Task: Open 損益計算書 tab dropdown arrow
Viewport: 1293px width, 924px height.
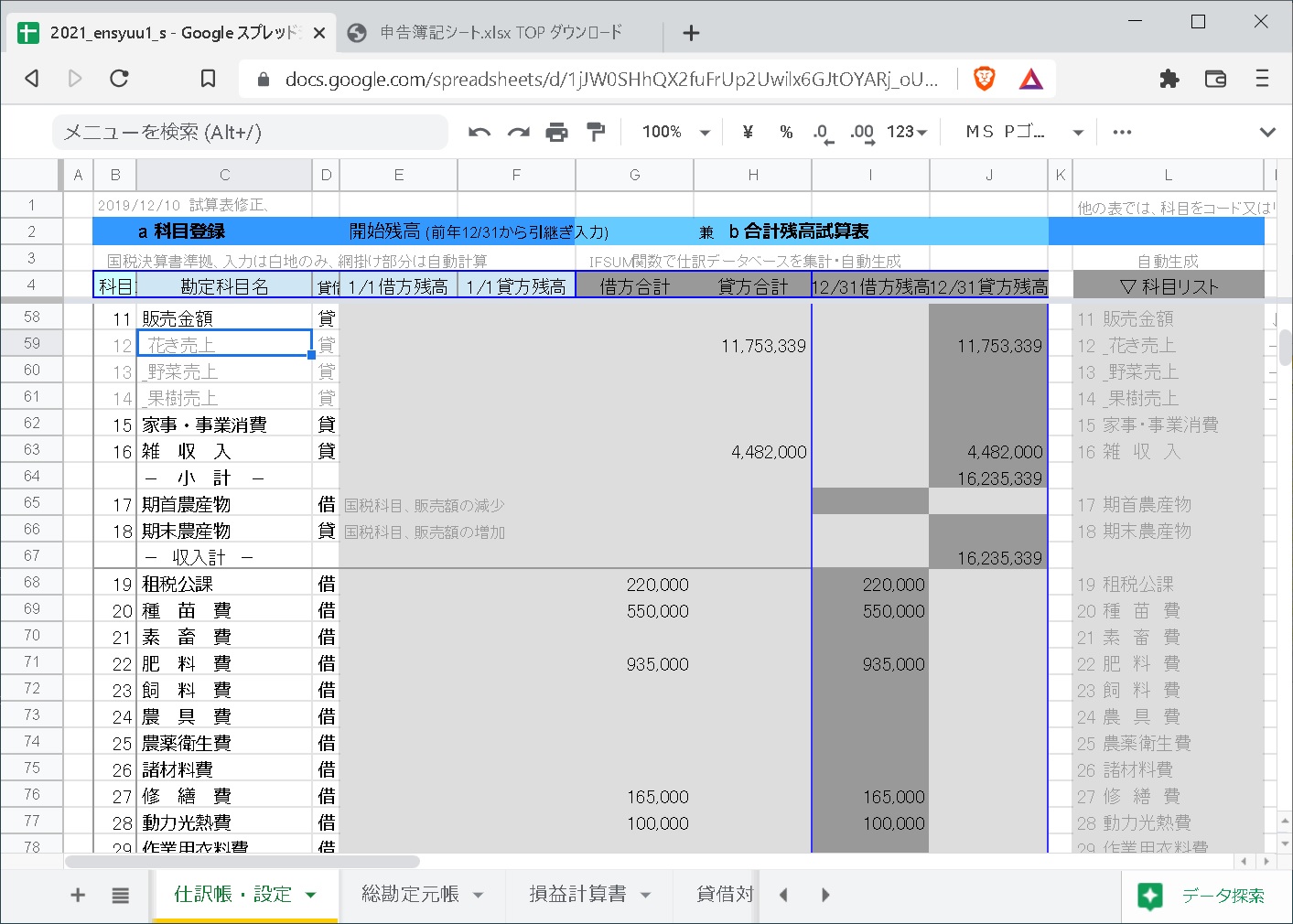Action: [646, 895]
